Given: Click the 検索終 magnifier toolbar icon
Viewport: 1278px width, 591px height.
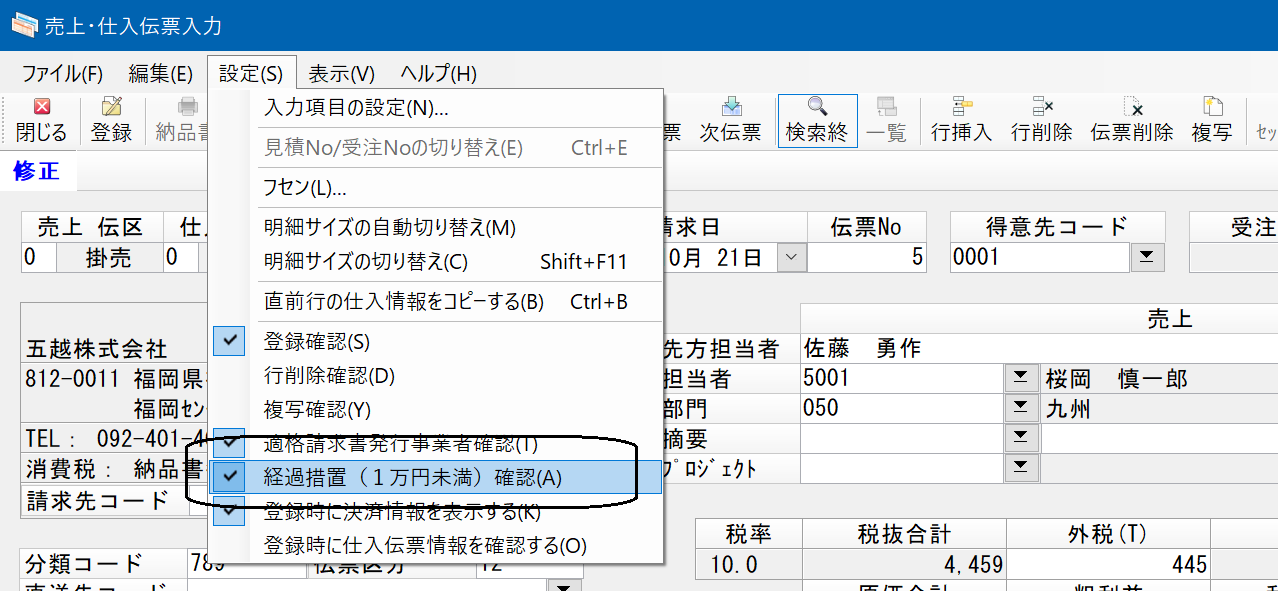Looking at the screenshot, I should pos(817,120).
